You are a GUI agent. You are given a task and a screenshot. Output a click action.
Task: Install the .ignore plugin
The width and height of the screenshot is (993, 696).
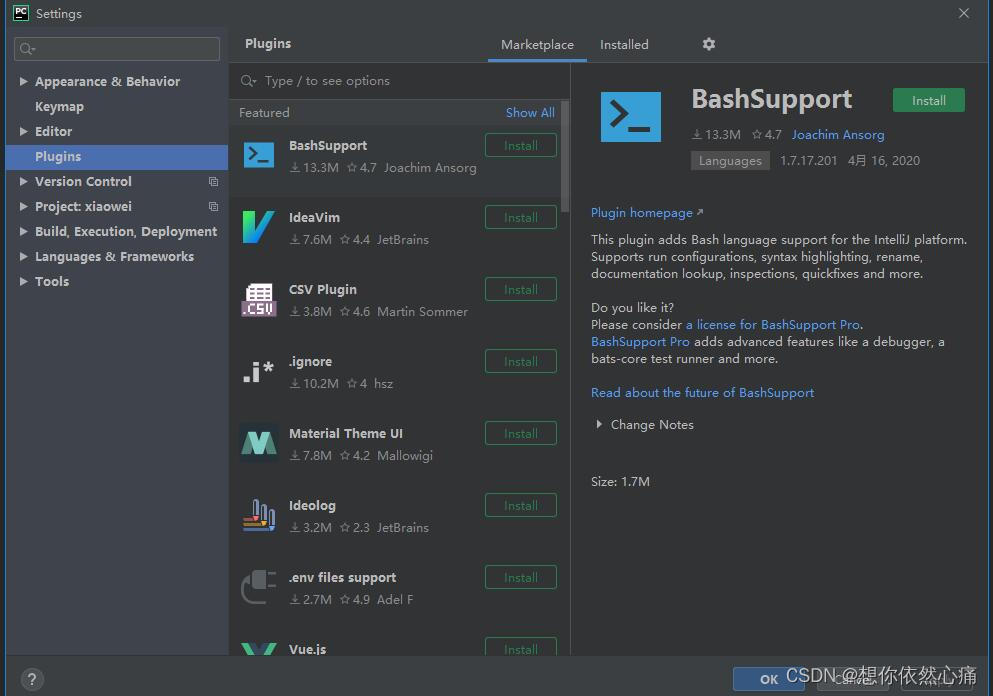point(521,361)
